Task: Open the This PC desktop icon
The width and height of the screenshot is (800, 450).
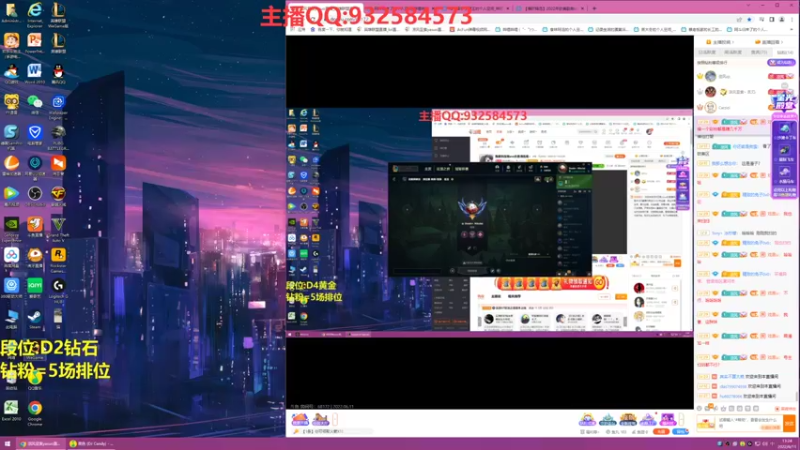Action: click(11, 319)
